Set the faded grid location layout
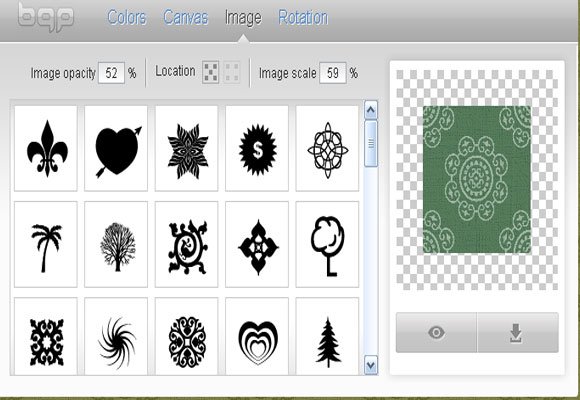The image size is (580, 400). click(232, 72)
